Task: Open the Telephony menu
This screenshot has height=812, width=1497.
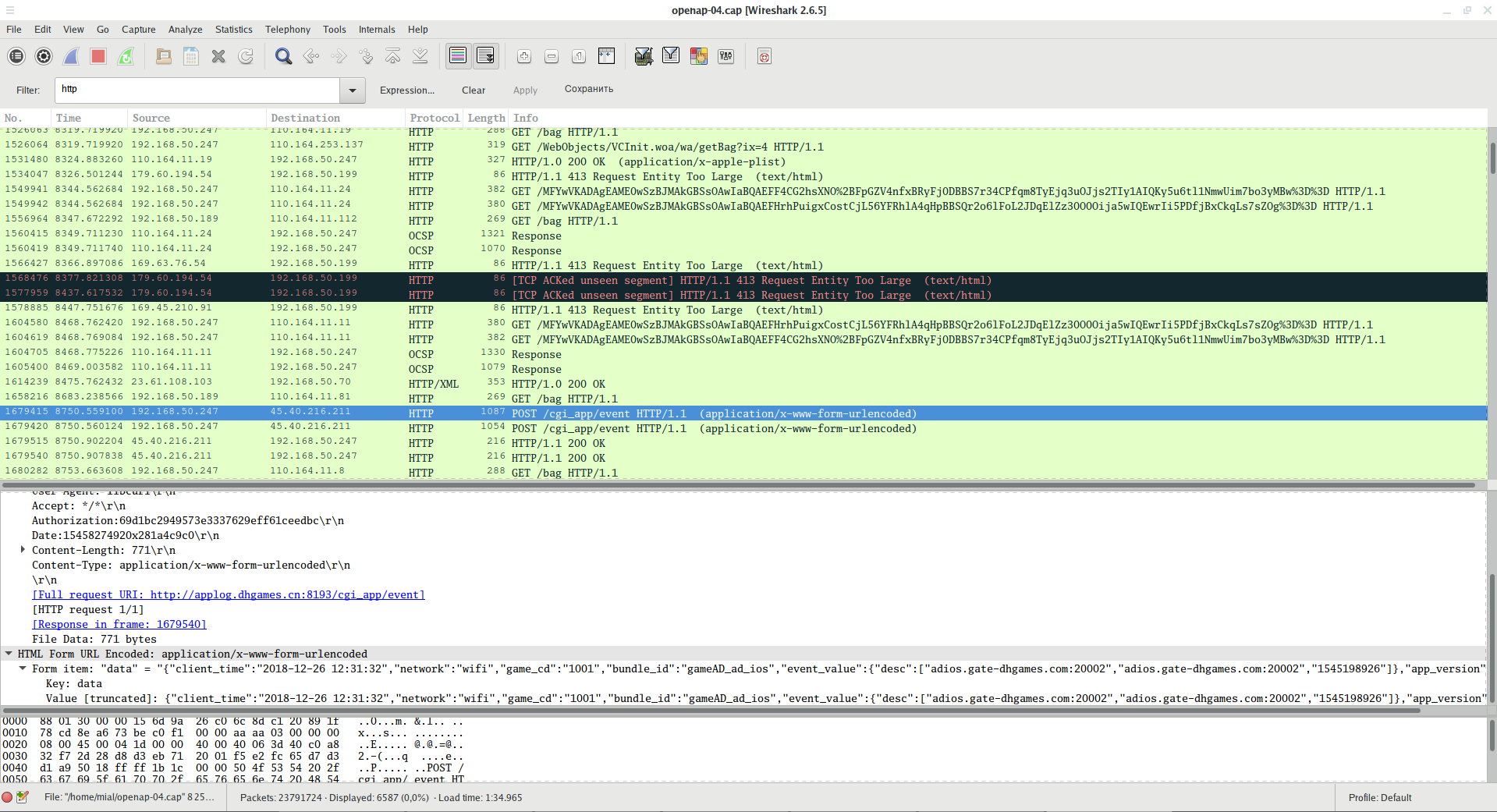Action: pyautogui.click(x=287, y=30)
